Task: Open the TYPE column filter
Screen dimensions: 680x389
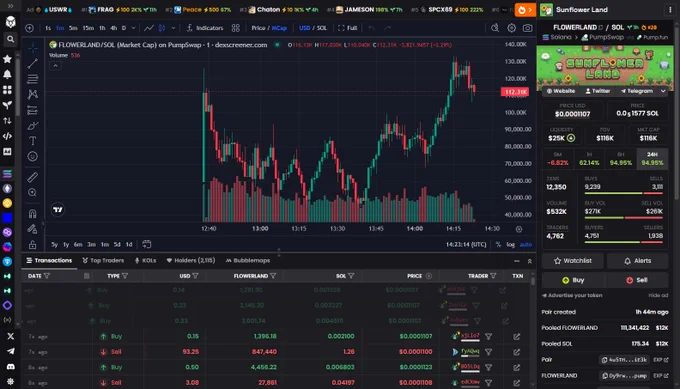Action: 125,276
